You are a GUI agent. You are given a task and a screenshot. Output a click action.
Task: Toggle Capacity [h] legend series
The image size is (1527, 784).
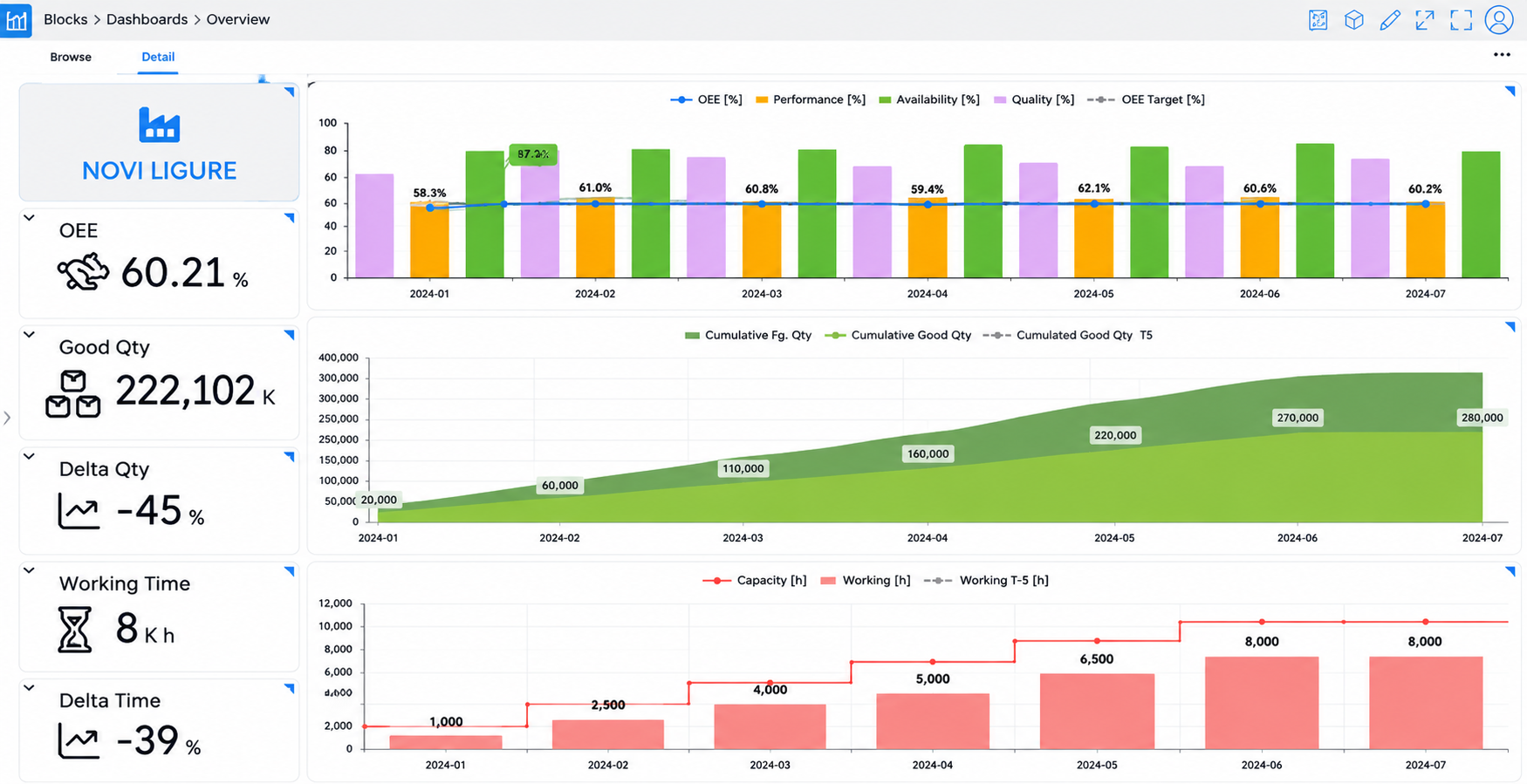(x=755, y=580)
